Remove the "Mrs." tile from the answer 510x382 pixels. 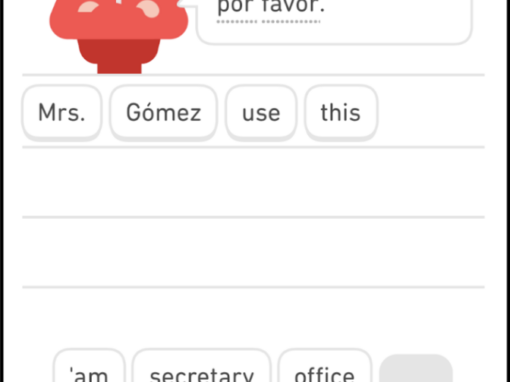(62, 112)
